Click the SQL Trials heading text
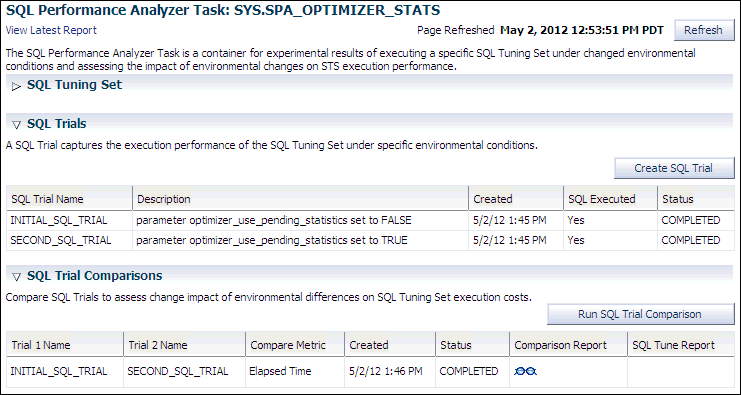 point(57,124)
